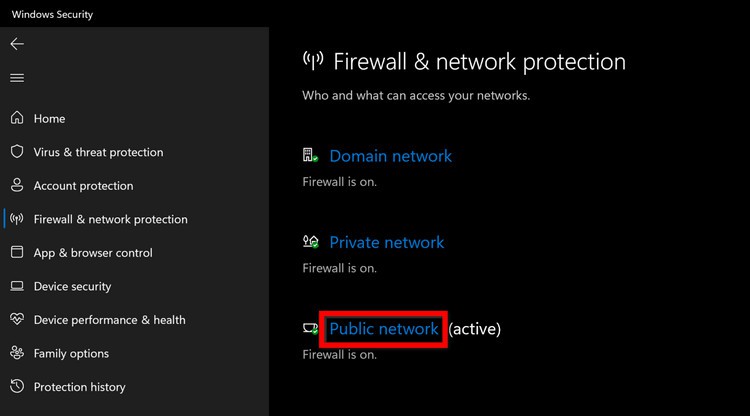The width and height of the screenshot is (750, 416).
Task: Click the Device security laptop icon
Action: (x=17, y=286)
